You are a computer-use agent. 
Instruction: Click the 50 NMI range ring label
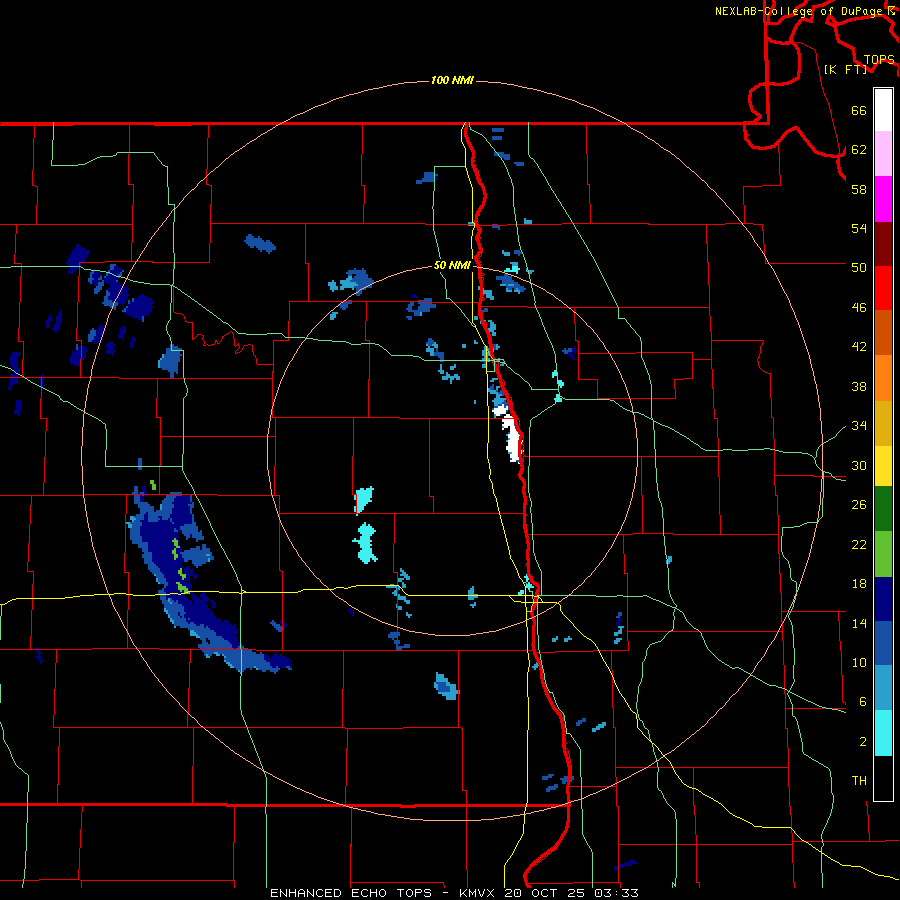click(452, 265)
